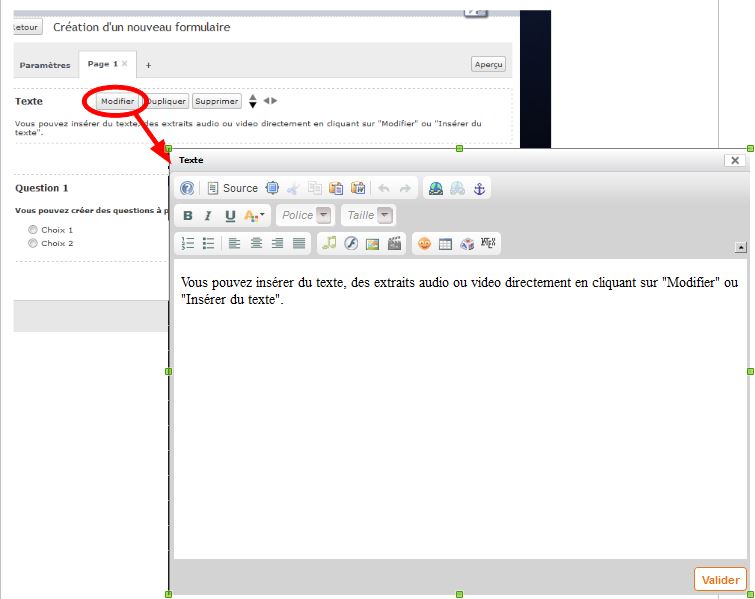
Task: Insert an audio file with music note icon
Action: coord(329,243)
